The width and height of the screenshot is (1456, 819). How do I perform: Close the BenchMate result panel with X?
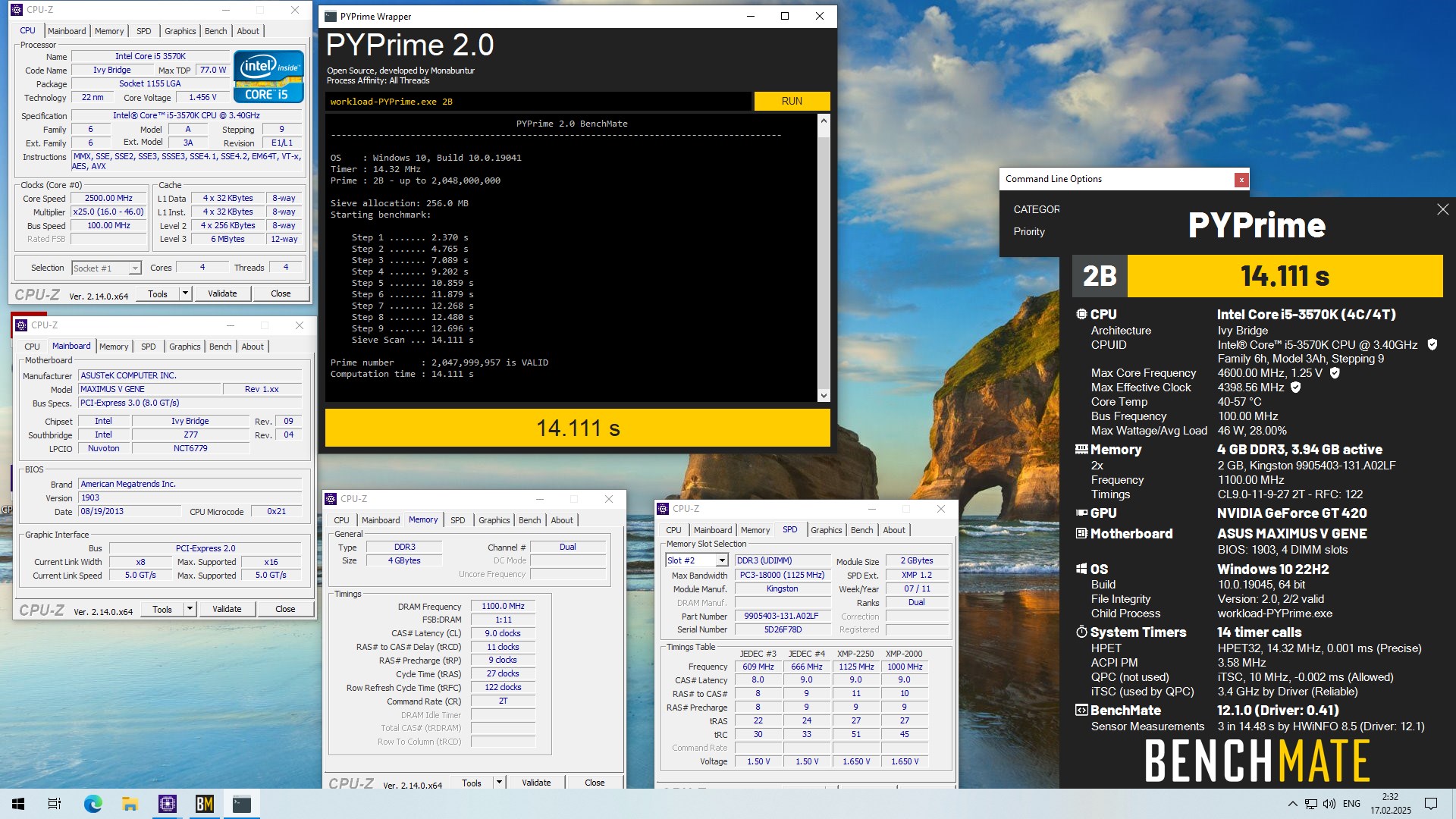(x=1442, y=209)
